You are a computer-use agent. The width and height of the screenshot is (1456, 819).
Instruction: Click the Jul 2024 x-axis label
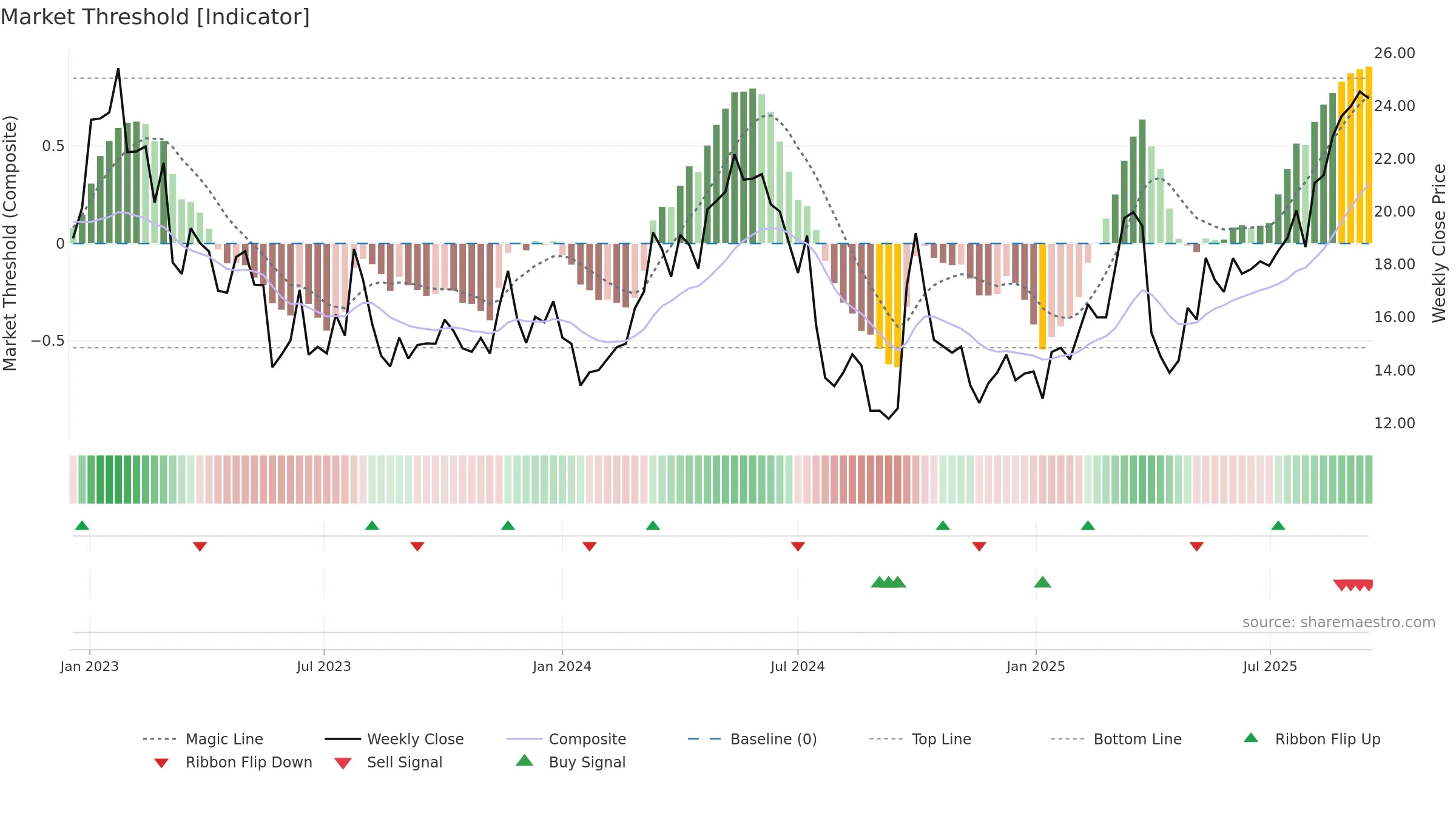tap(798, 666)
